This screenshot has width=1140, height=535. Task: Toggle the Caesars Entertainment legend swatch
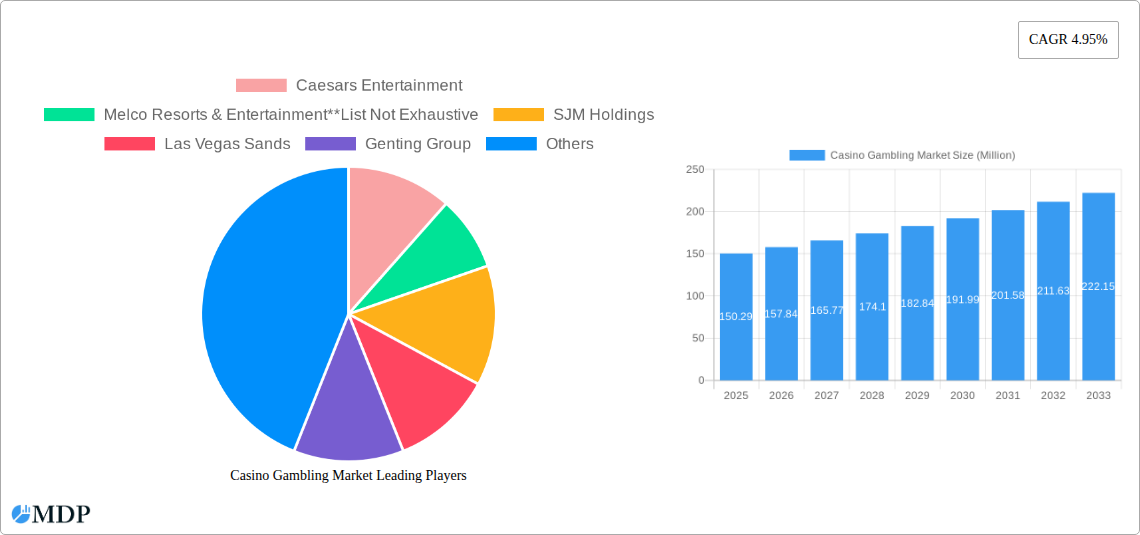[x=261, y=86]
